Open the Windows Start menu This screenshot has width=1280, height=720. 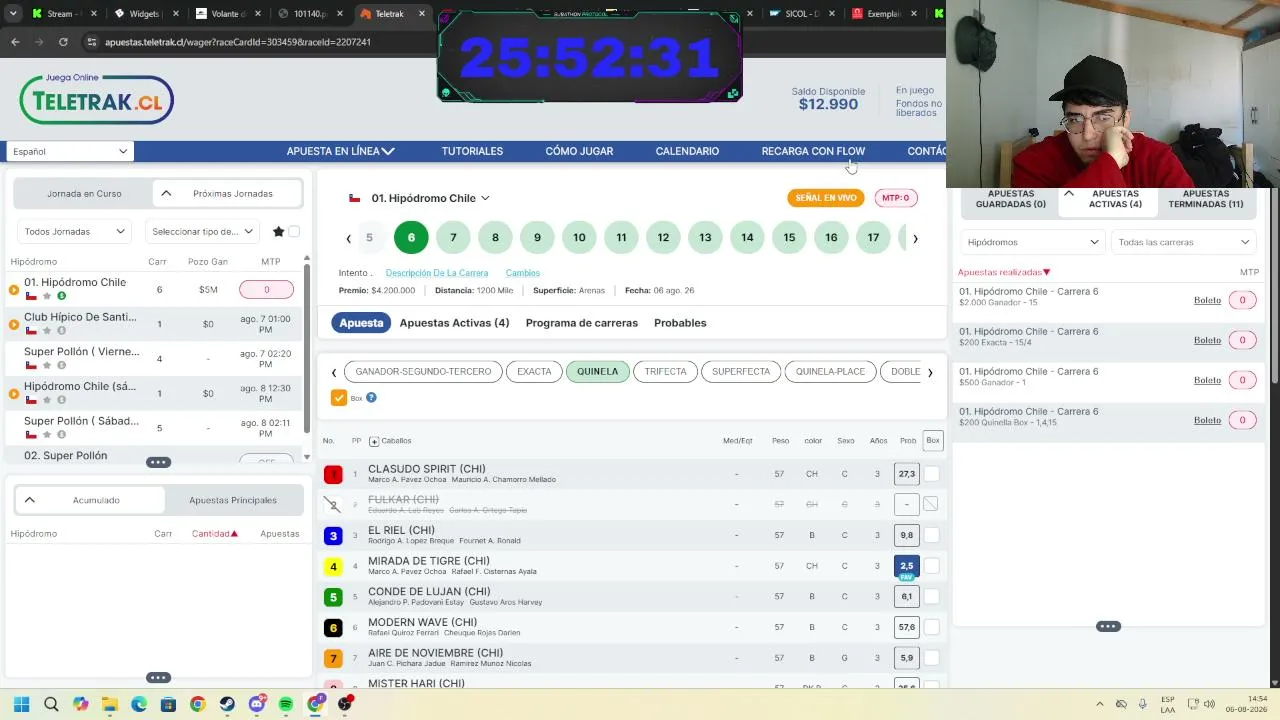(x=21, y=704)
